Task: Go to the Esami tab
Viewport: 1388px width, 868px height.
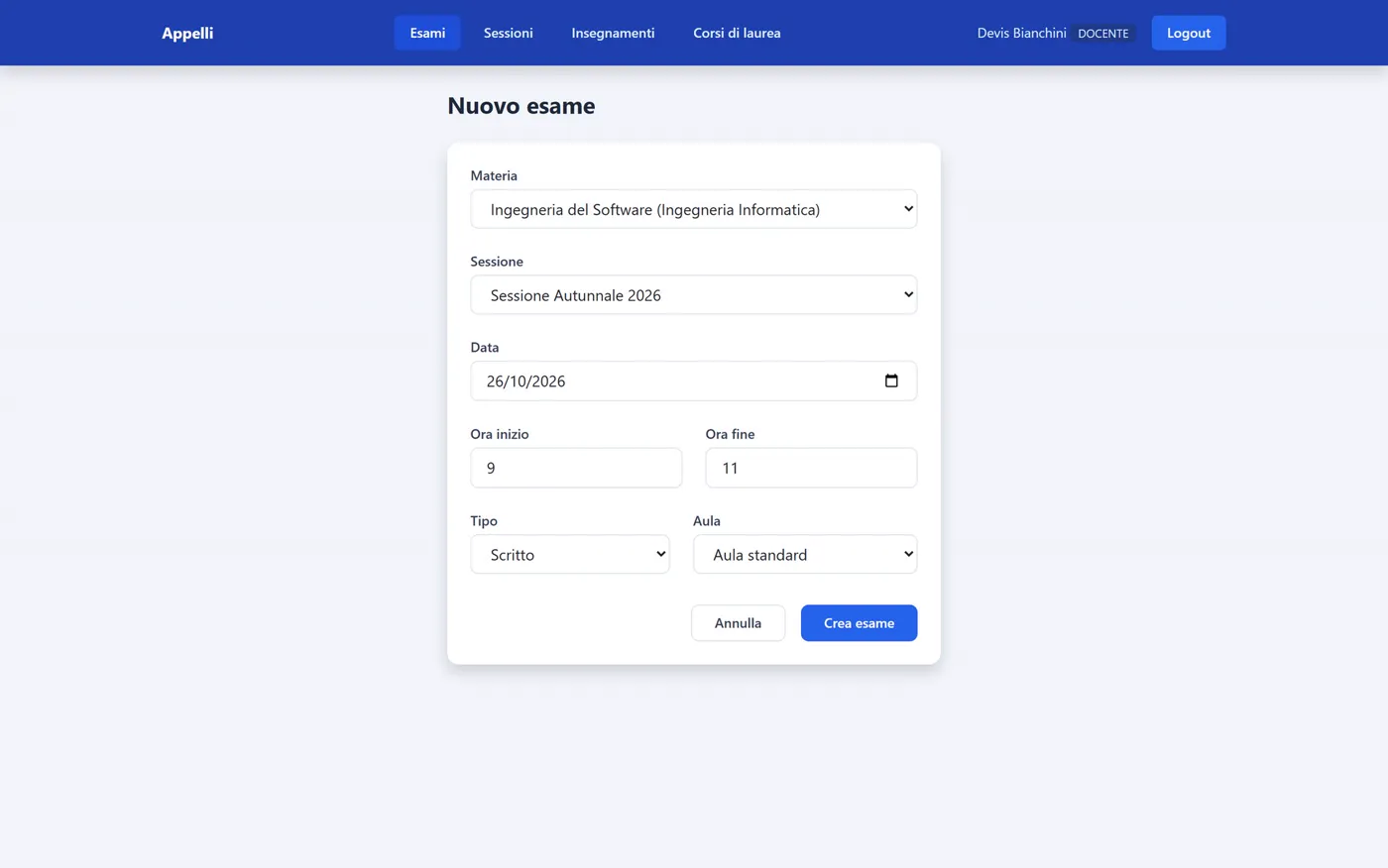Action: pyautogui.click(x=427, y=33)
